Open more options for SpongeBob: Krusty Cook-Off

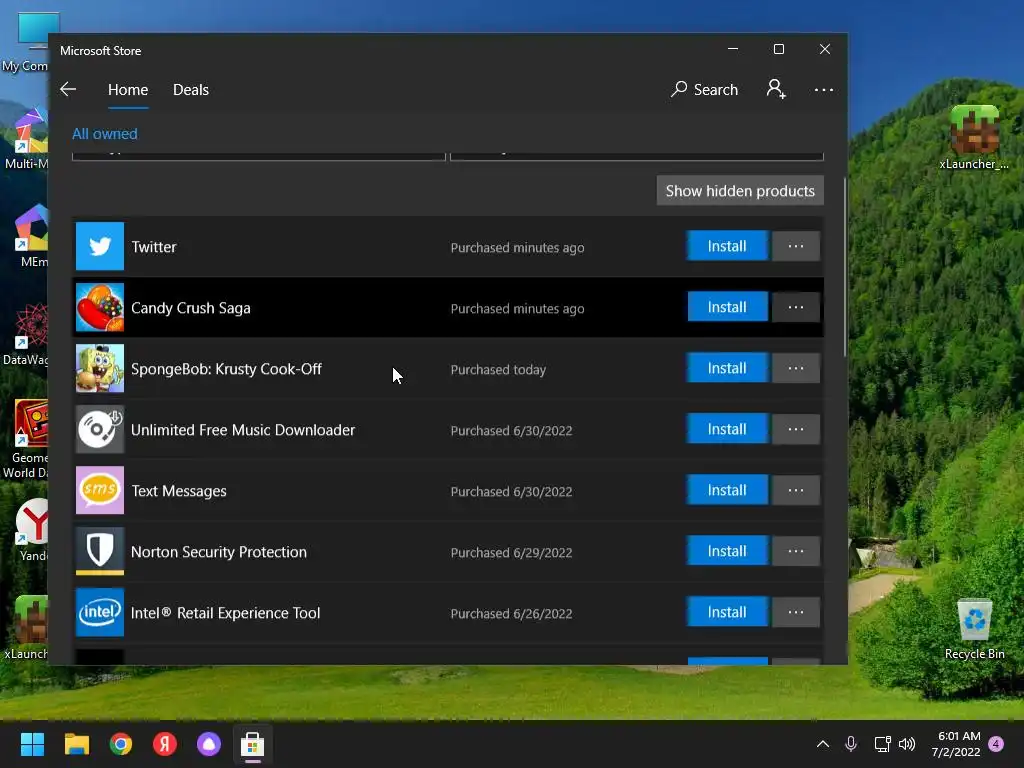(x=795, y=368)
